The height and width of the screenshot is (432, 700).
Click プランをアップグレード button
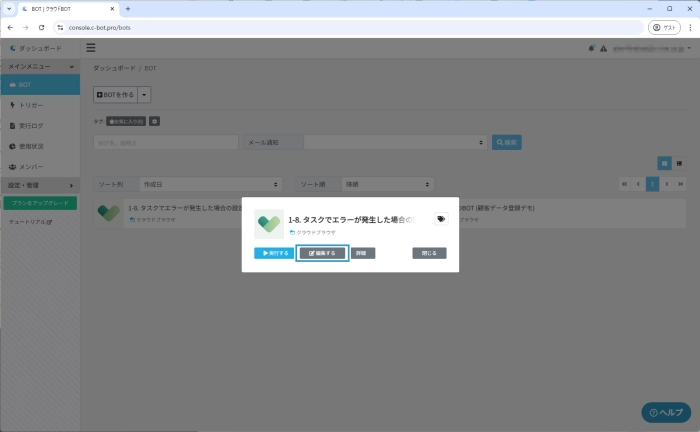(39, 203)
